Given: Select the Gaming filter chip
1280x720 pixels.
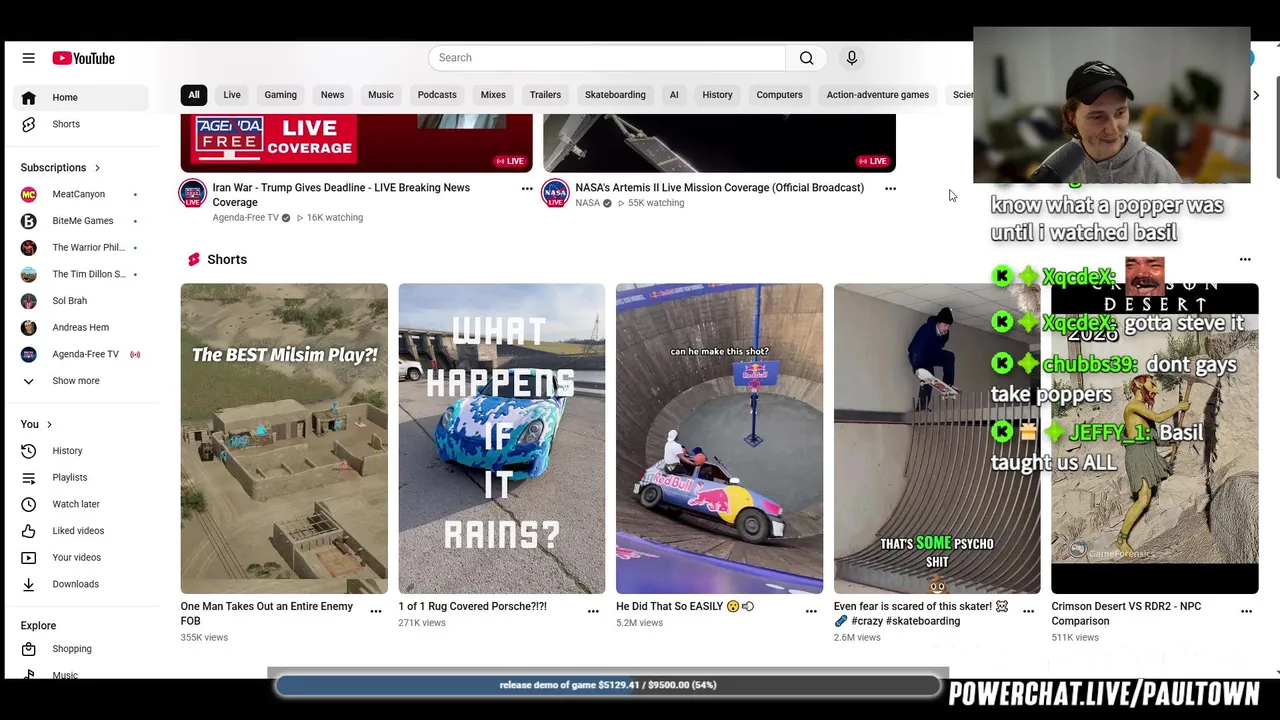Looking at the screenshot, I should click(x=281, y=95).
